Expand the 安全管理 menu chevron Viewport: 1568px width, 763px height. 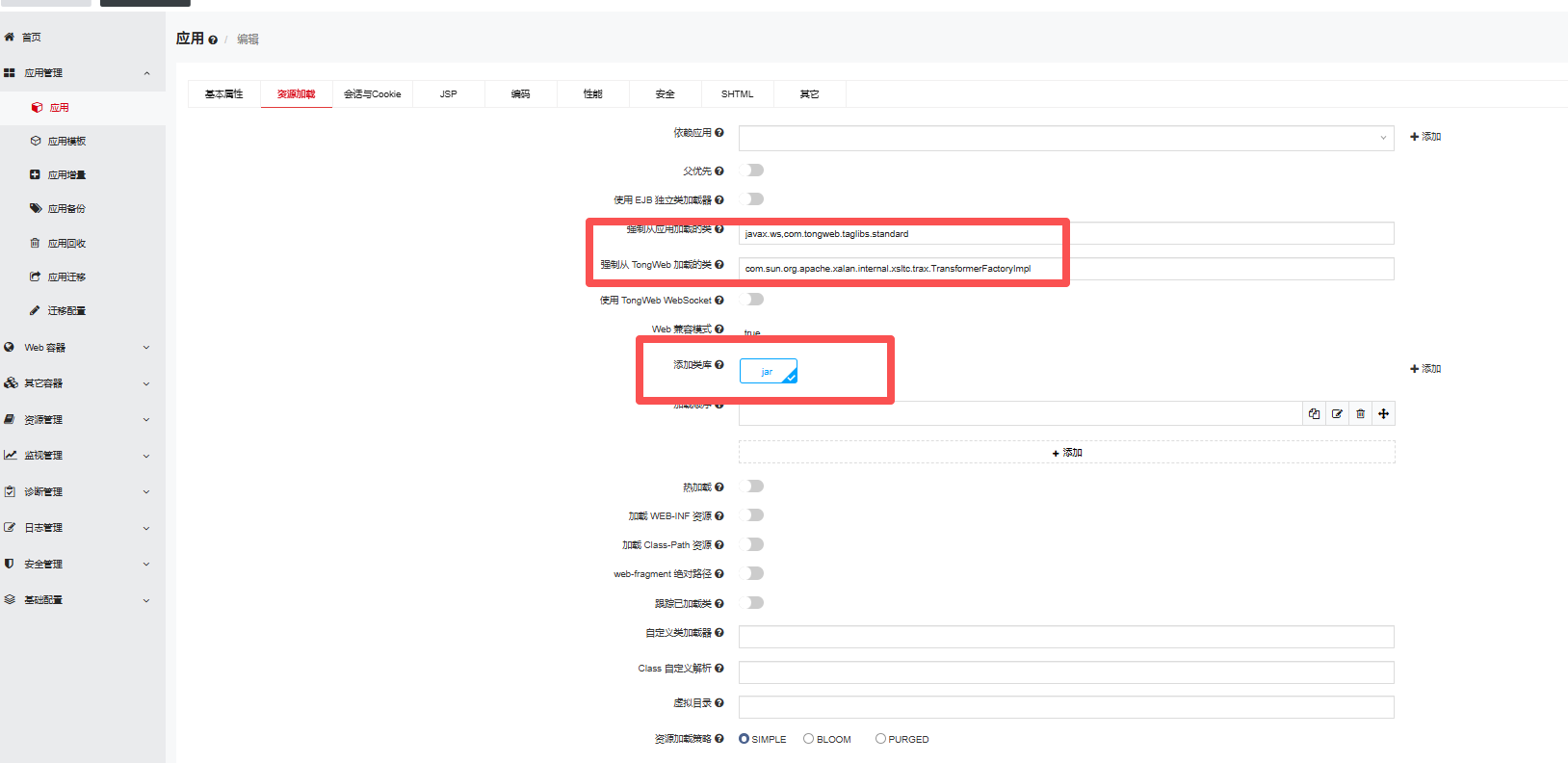(146, 565)
